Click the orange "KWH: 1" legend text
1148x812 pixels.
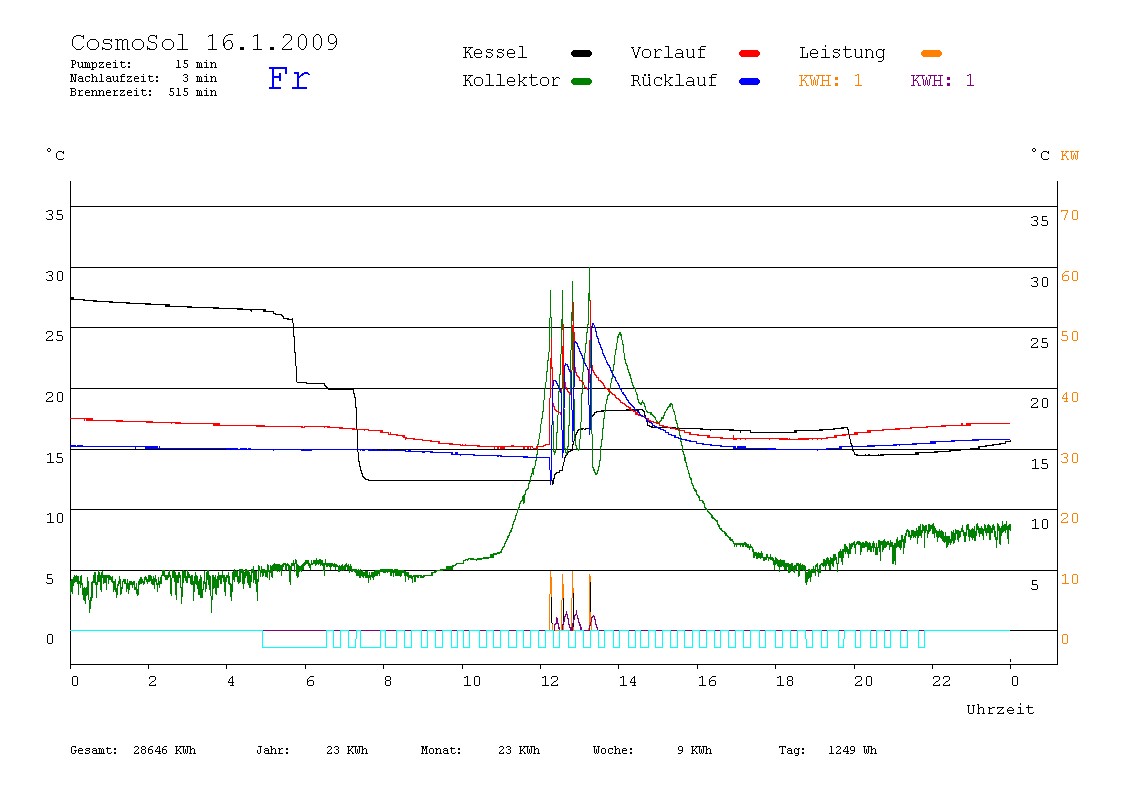[x=830, y=81]
